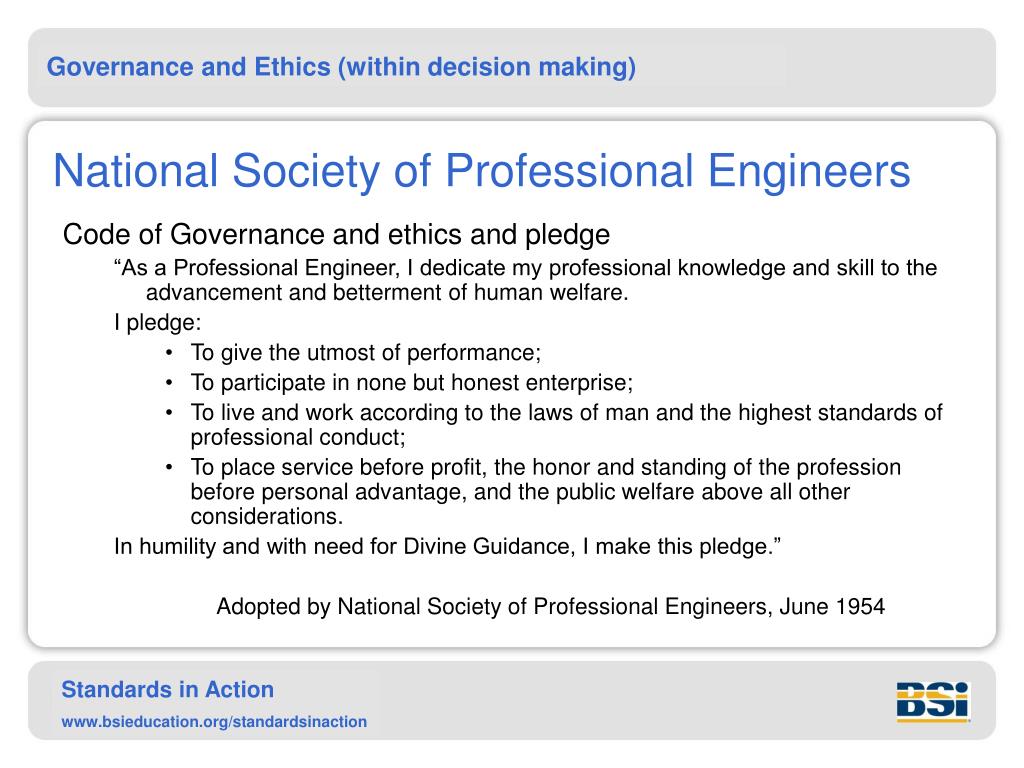Click the '(within decision making)' text in header

coord(487,67)
